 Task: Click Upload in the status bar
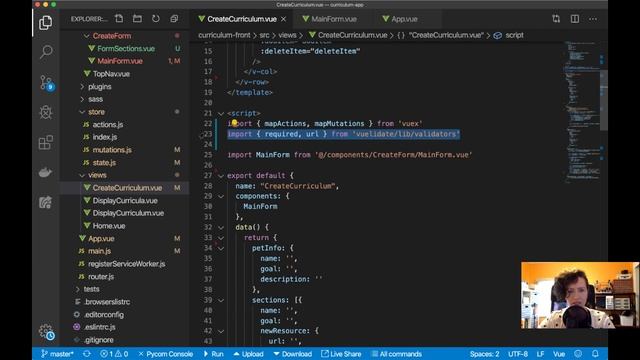click(249, 354)
